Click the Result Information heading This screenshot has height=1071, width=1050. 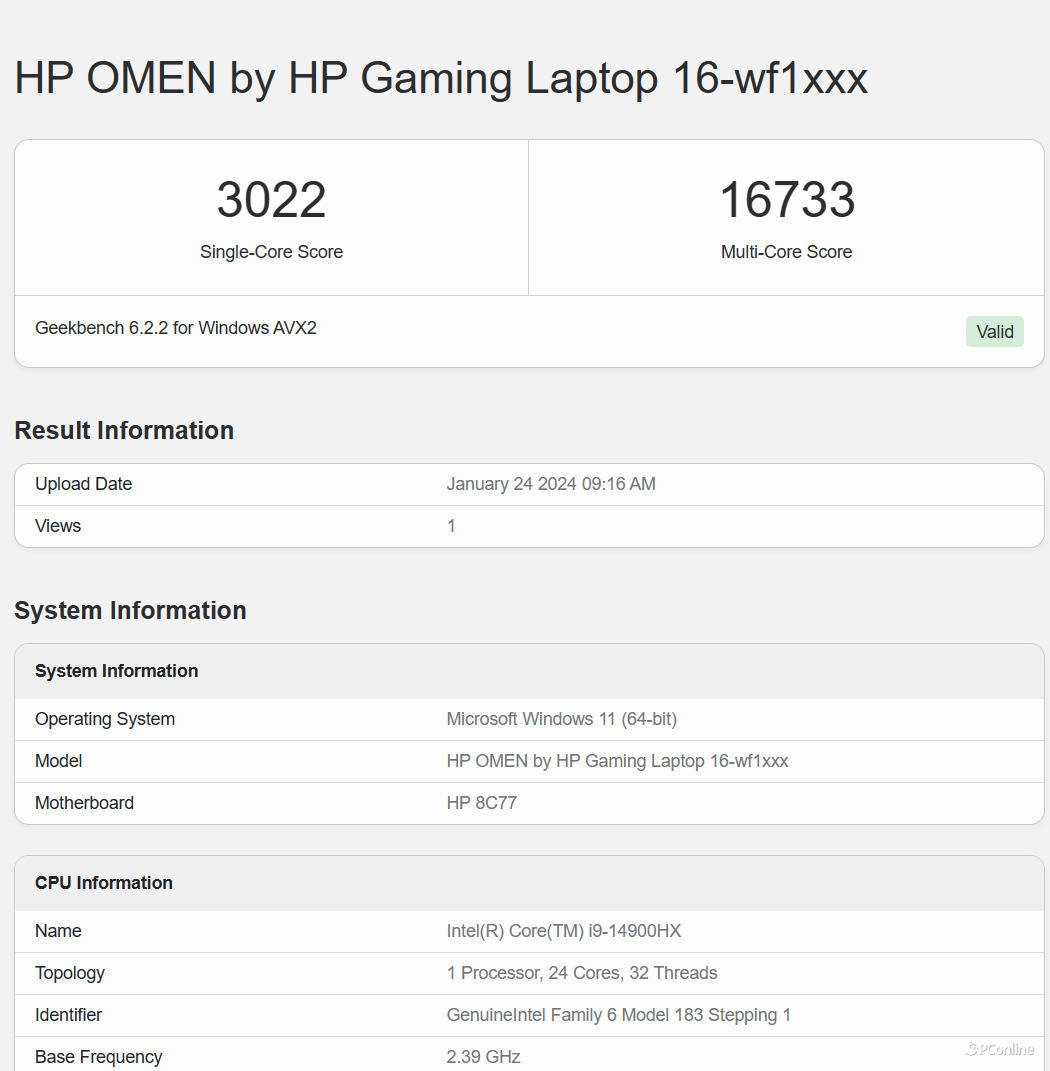124,430
